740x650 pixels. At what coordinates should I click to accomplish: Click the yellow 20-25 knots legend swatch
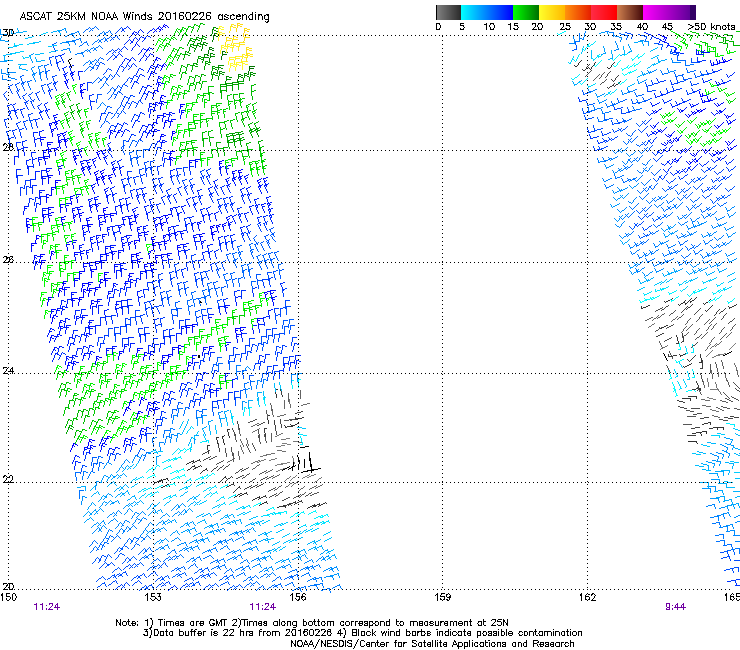(552, 12)
